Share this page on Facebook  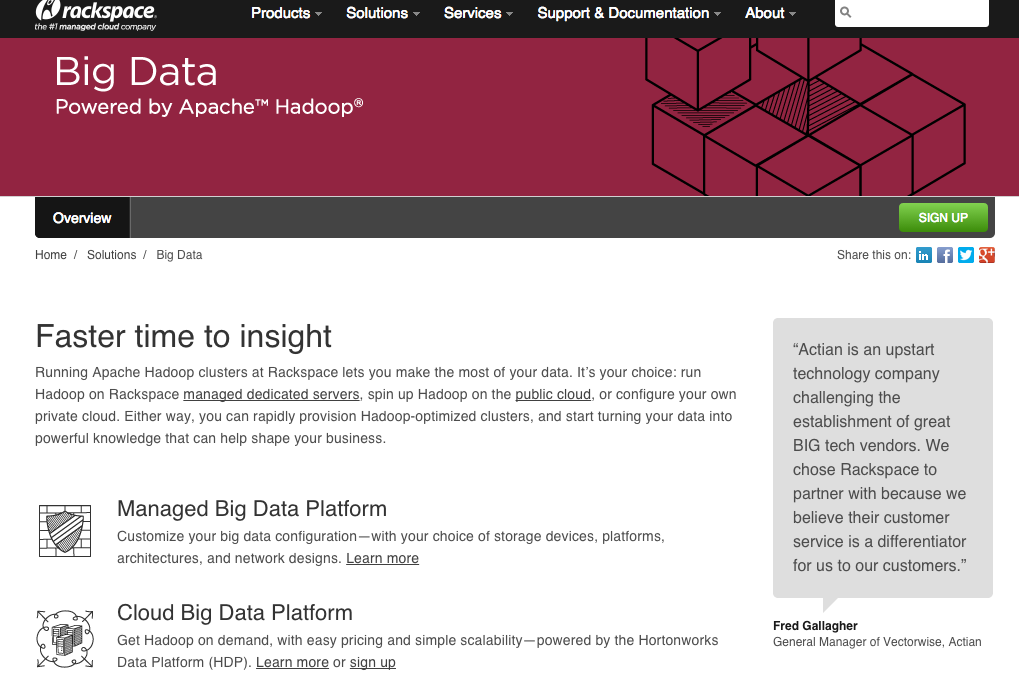click(x=945, y=255)
